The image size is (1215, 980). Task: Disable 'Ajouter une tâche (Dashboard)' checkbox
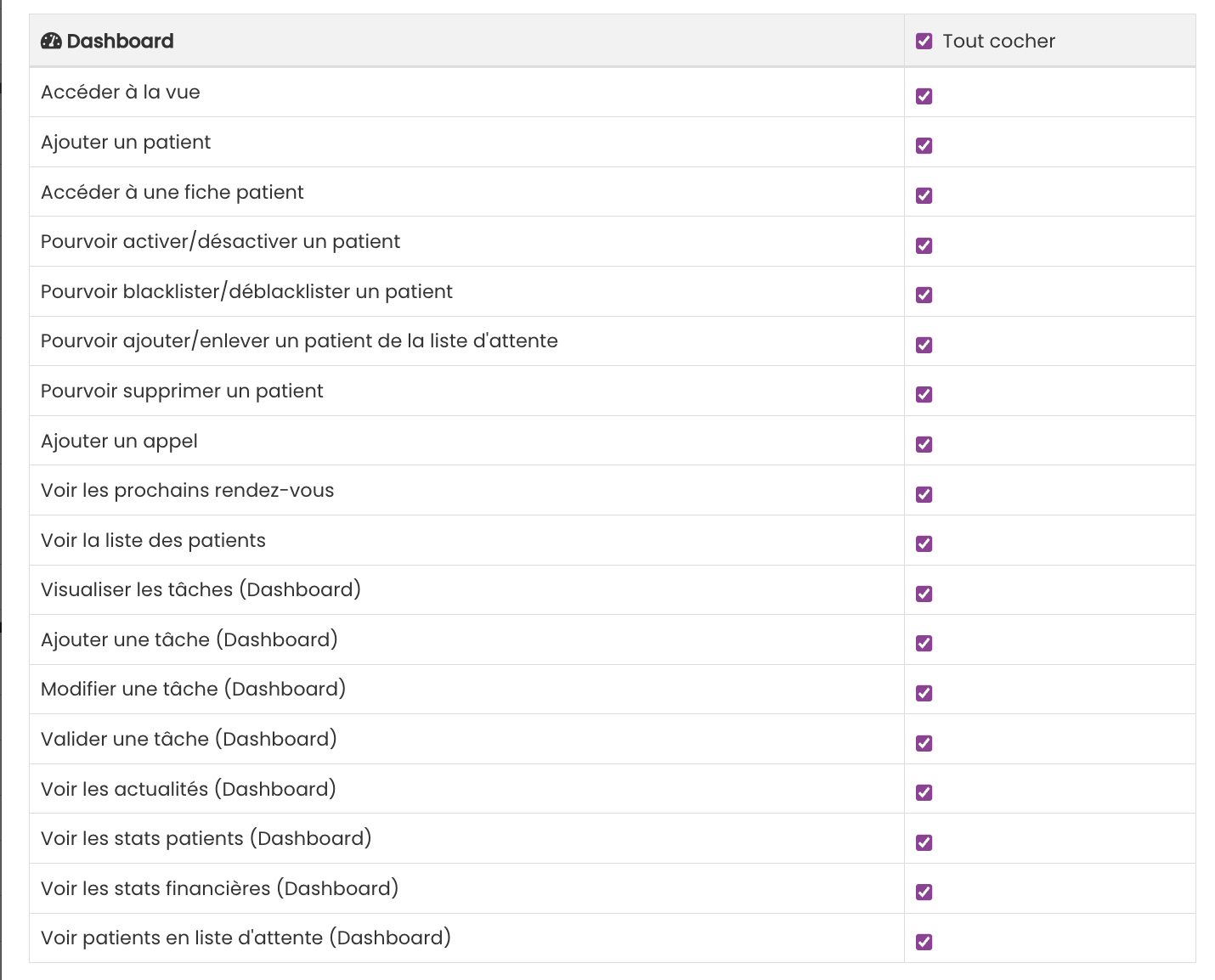click(924, 643)
